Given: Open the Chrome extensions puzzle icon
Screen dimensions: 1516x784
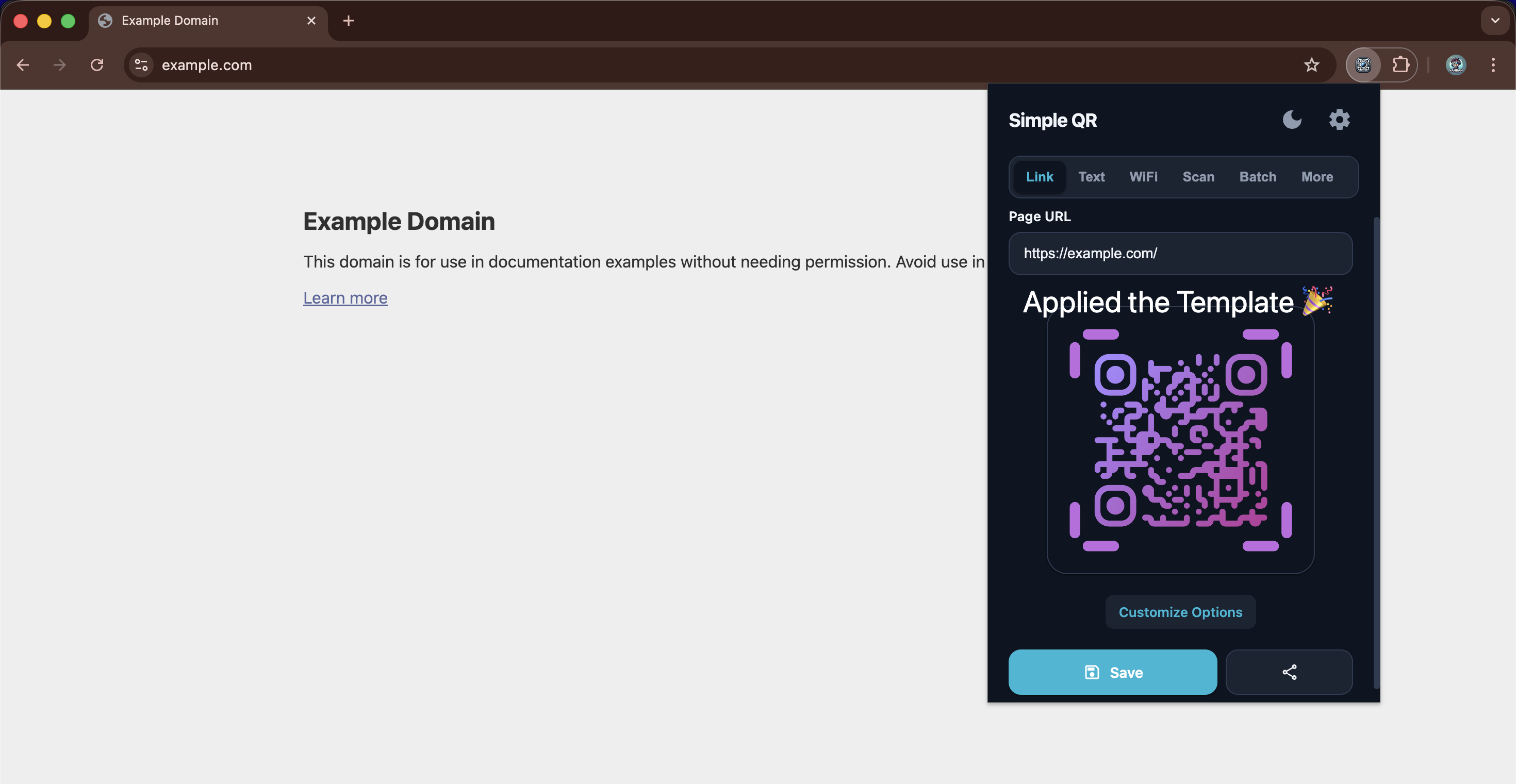Looking at the screenshot, I should coord(1400,65).
